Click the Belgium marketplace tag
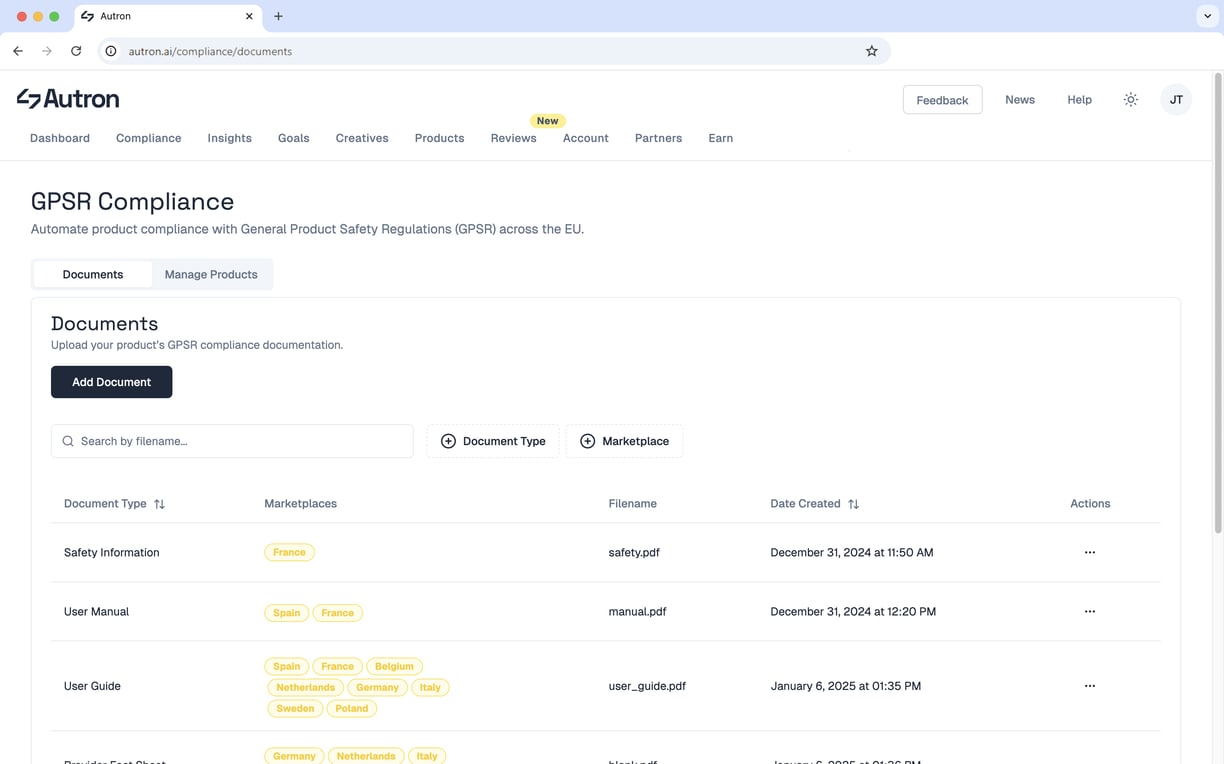 coord(394,666)
